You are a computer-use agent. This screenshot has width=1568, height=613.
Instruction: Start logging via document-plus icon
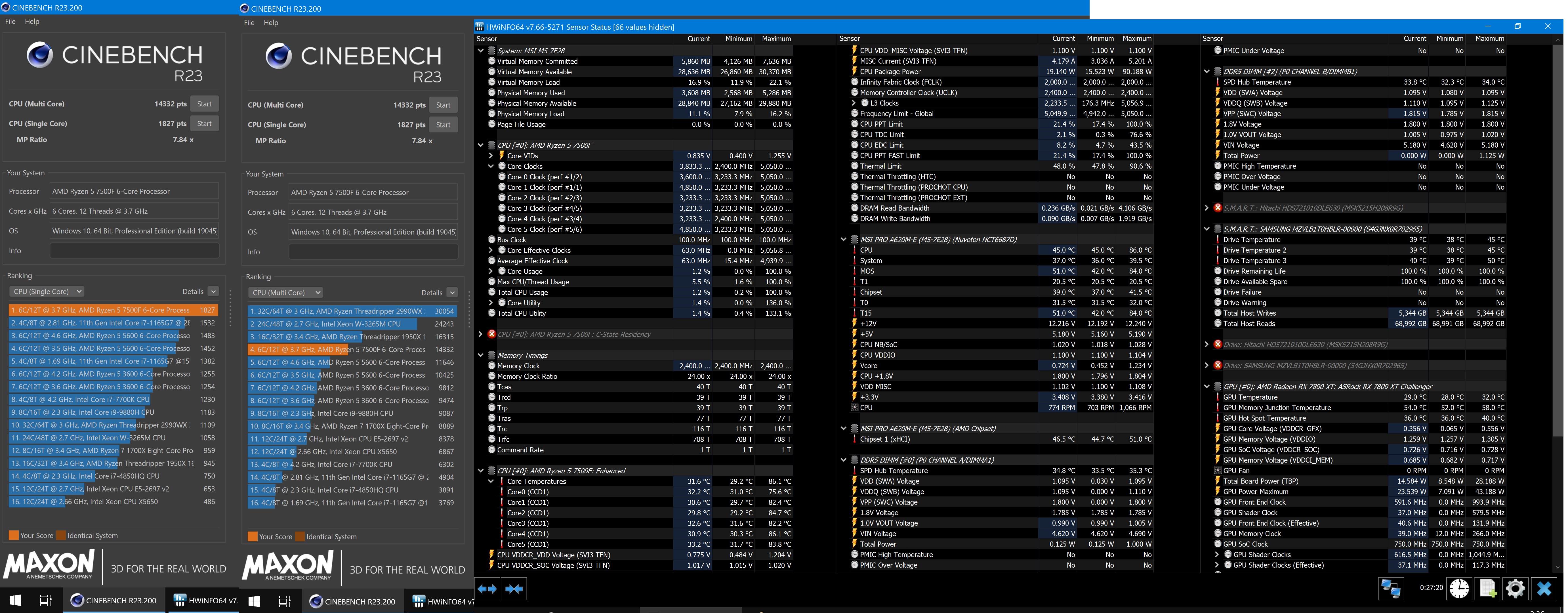pos(1487,589)
